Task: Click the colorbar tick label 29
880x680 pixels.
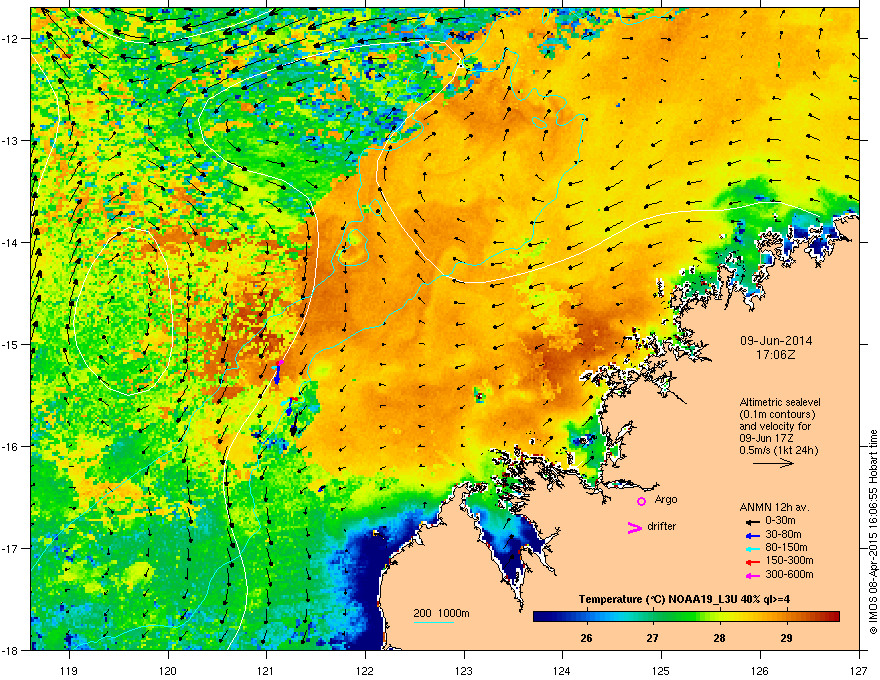Action: click(x=786, y=638)
